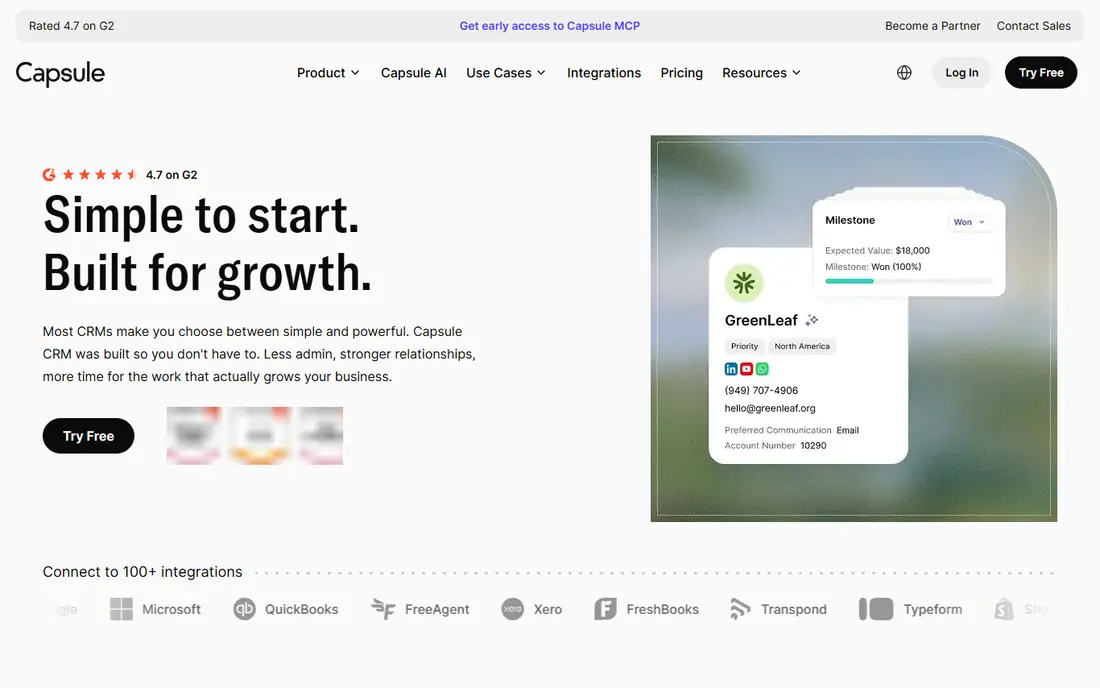Click the FreshBooks integration name
The width and height of the screenshot is (1100, 688).
(x=662, y=609)
